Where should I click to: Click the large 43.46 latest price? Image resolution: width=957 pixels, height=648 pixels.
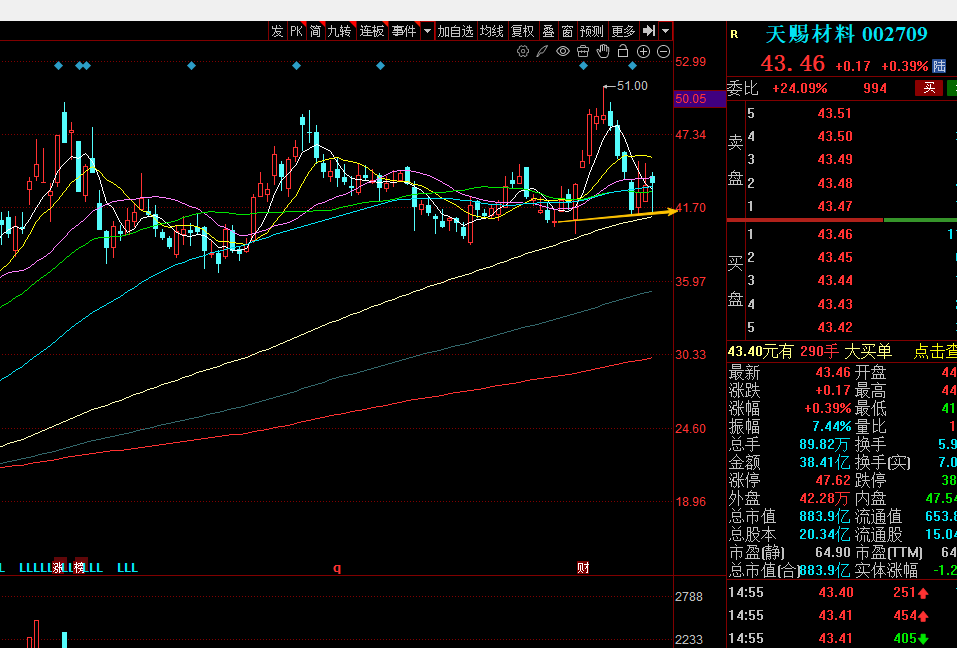[x=793, y=63]
